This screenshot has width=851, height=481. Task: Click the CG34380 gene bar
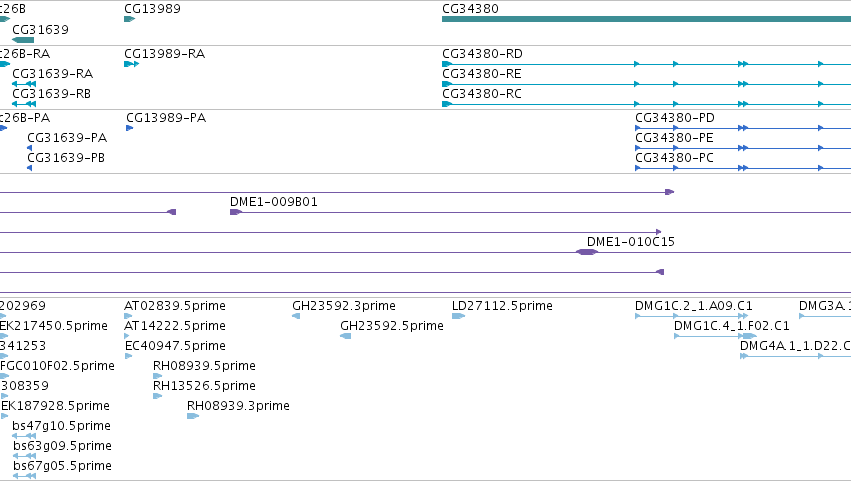coord(646,19)
